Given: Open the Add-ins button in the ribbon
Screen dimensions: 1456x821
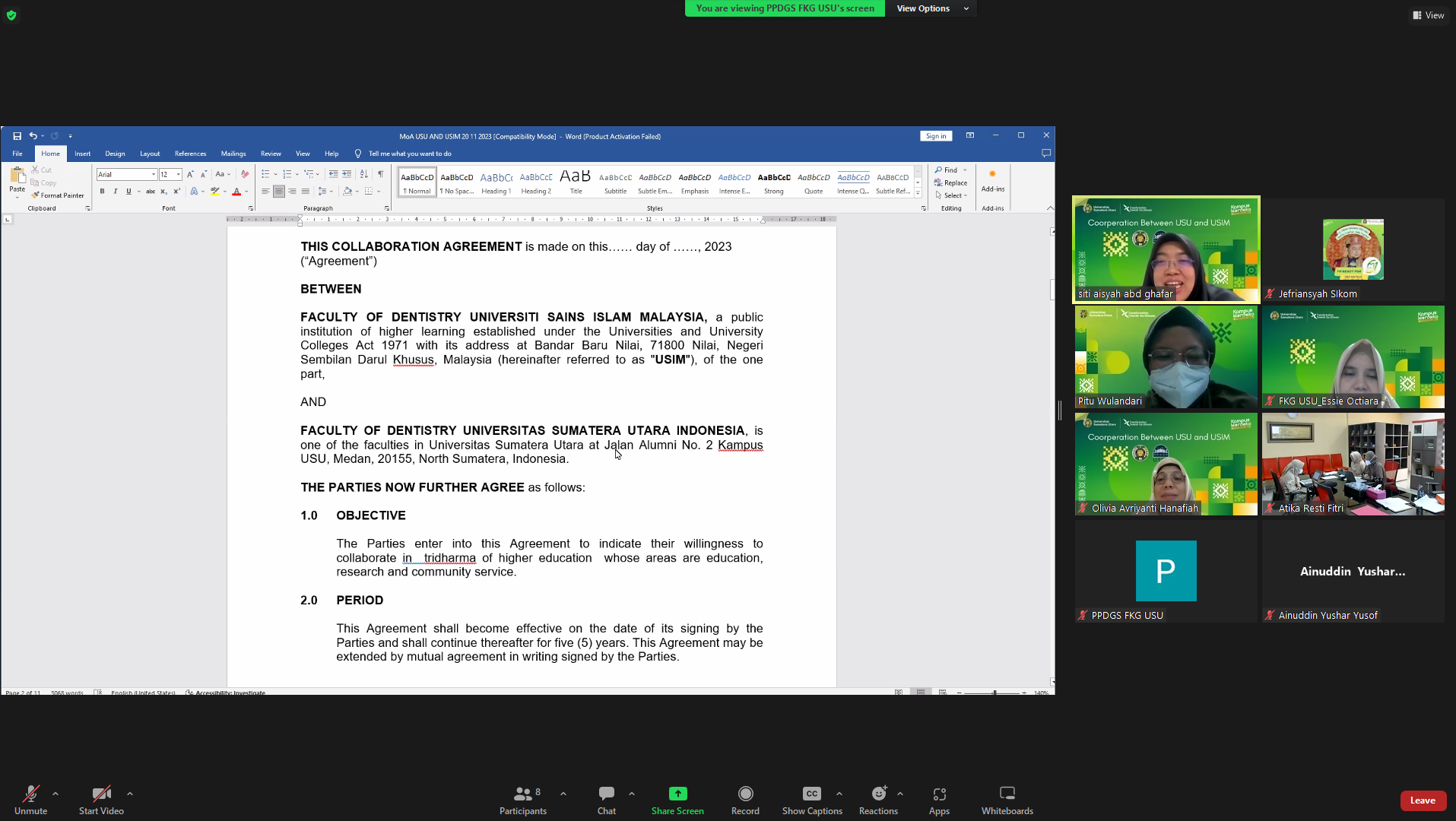Looking at the screenshot, I should [x=993, y=181].
